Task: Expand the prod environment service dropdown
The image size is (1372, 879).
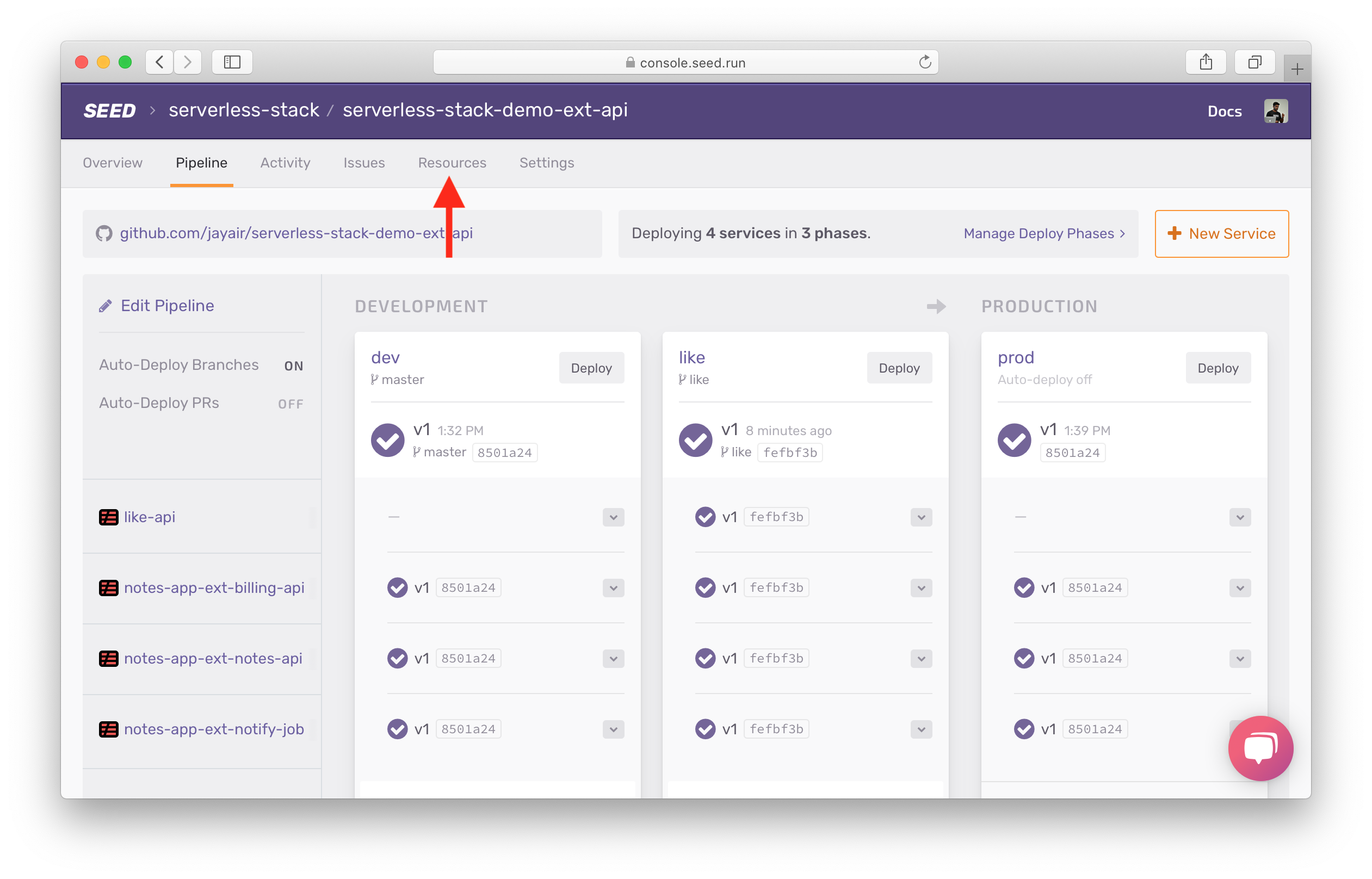Action: pos(1239,517)
